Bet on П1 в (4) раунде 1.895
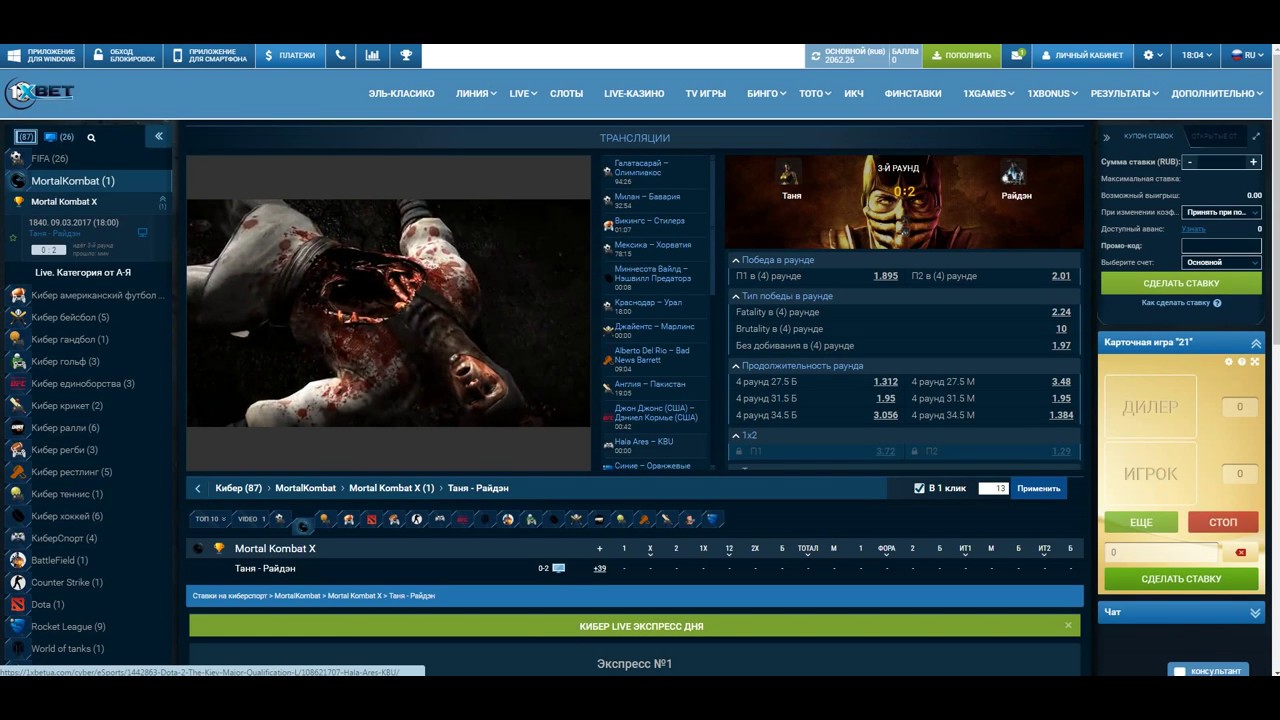The image size is (1280, 720). tap(885, 276)
